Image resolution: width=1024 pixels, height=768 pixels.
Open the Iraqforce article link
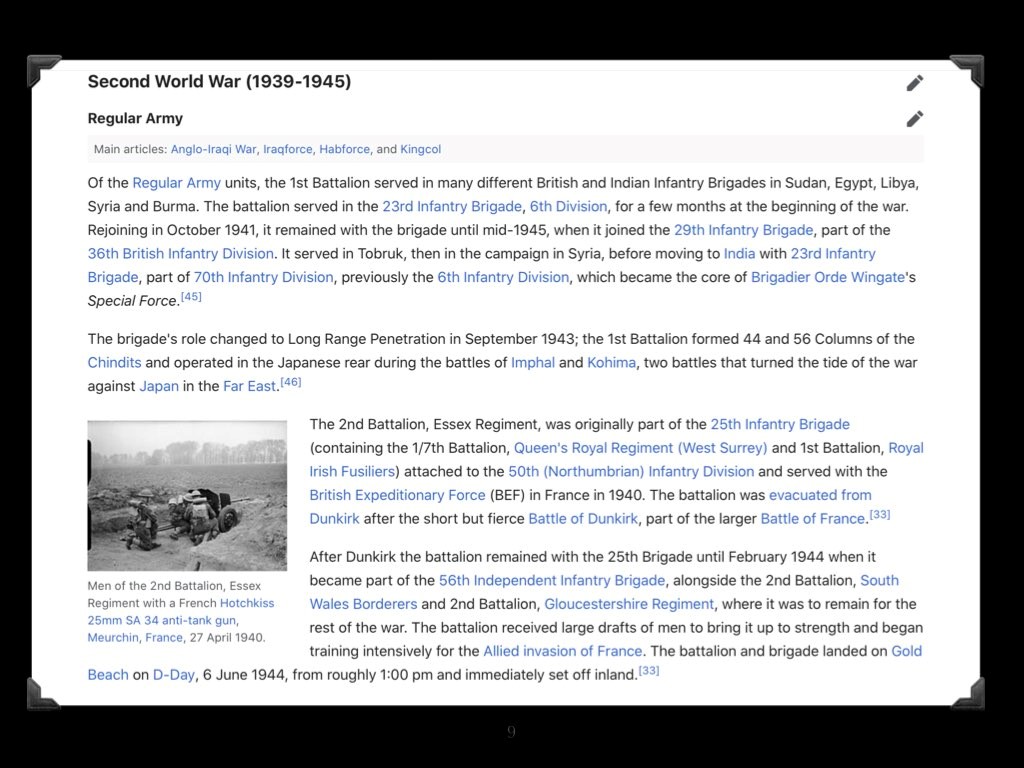pos(287,149)
